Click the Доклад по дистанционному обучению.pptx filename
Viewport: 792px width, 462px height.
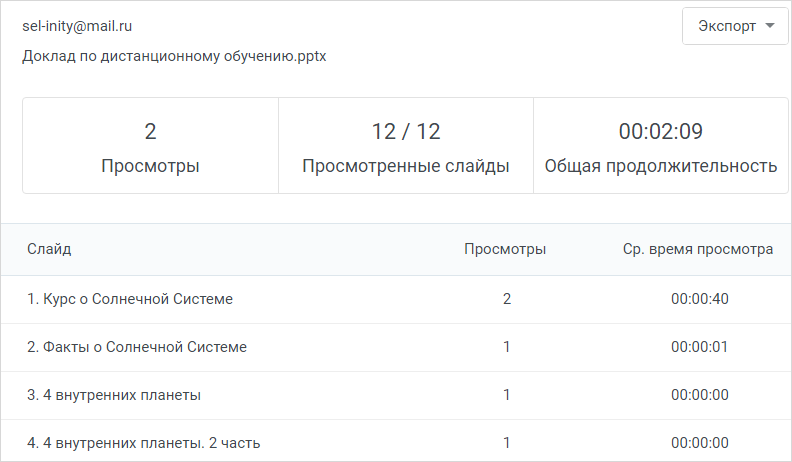(174, 56)
